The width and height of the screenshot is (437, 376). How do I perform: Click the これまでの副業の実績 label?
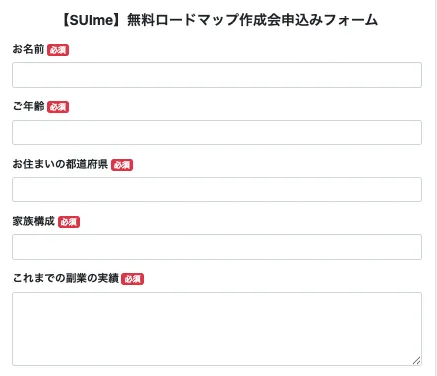(66, 278)
